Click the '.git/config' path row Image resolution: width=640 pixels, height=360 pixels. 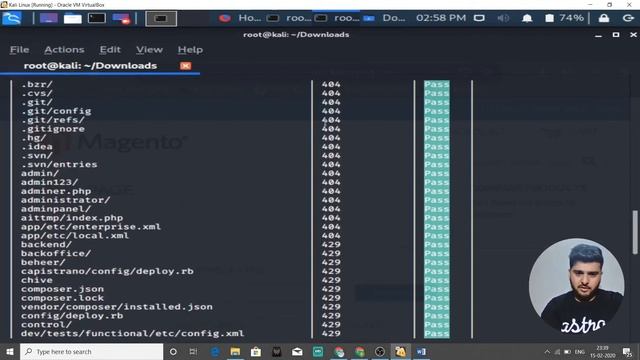click(56, 111)
